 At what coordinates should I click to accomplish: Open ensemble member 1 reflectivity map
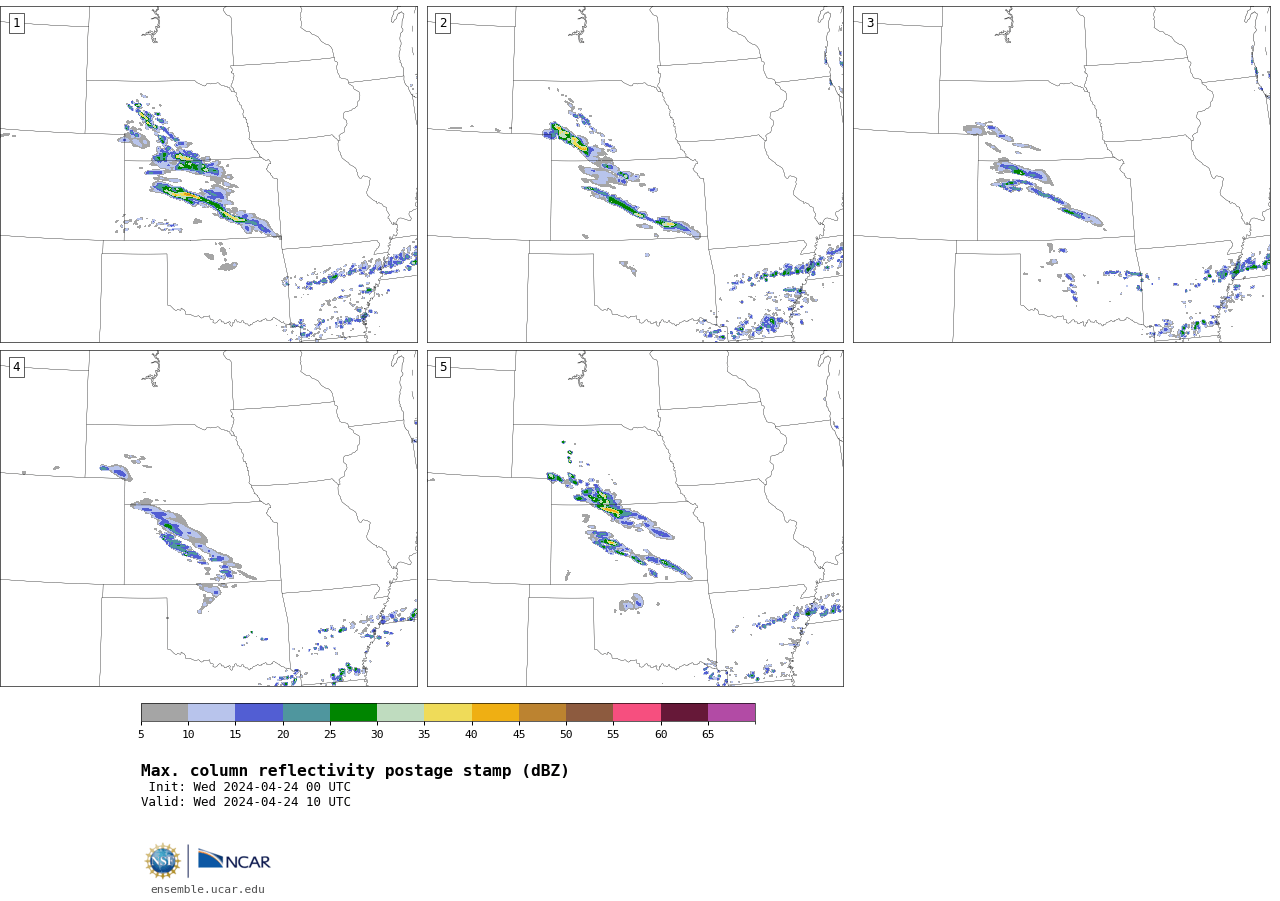(x=209, y=174)
